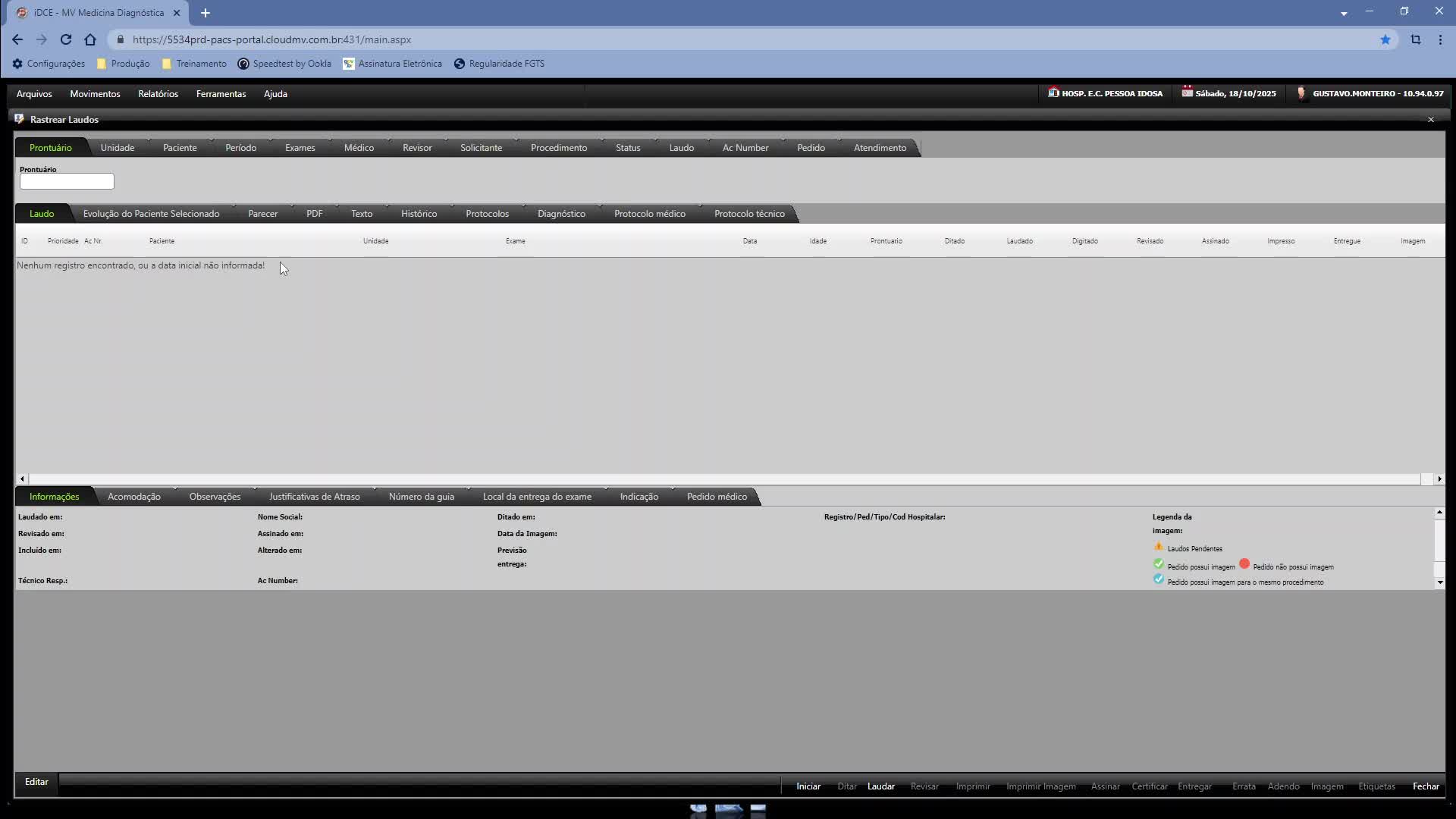Click the calendar date icon in header
Screen dimensions: 1456x819
coord(1187,93)
